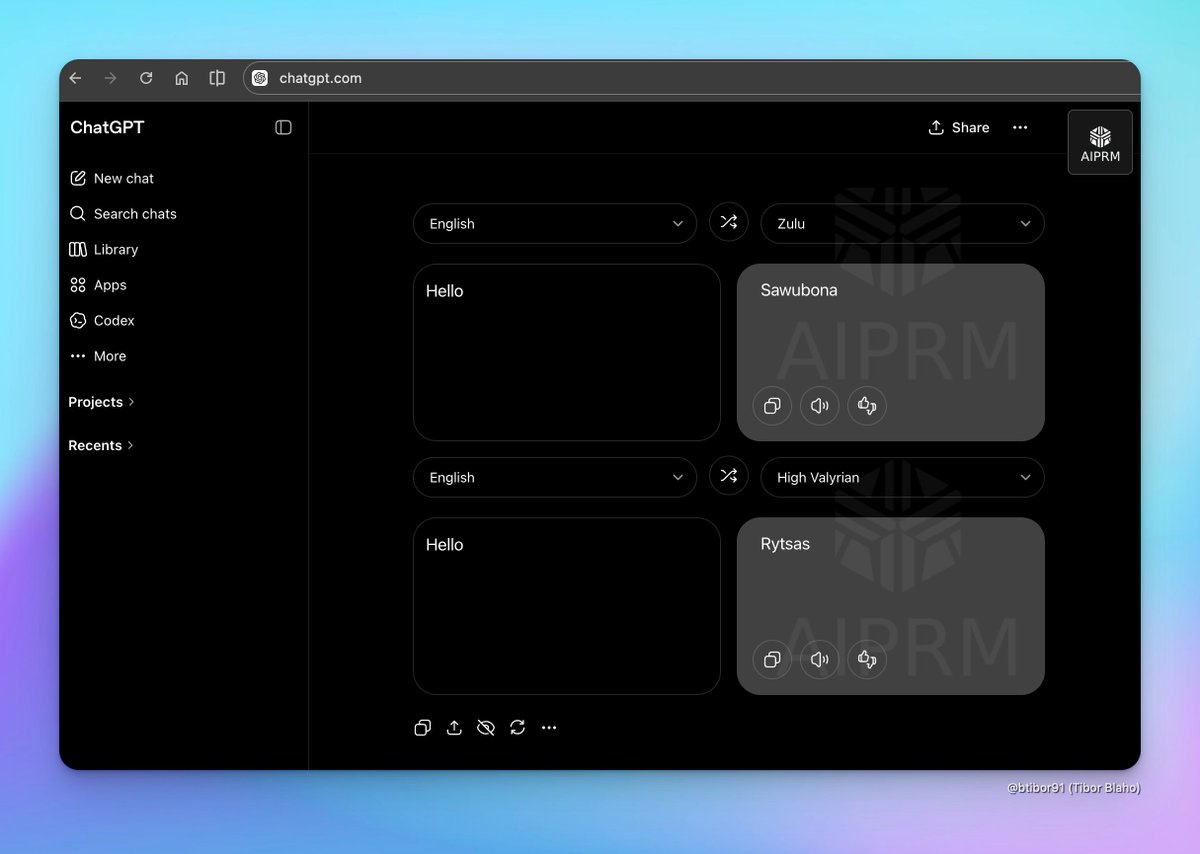Start a New chat
This screenshot has height=854, width=1200.
[x=111, y=178]
